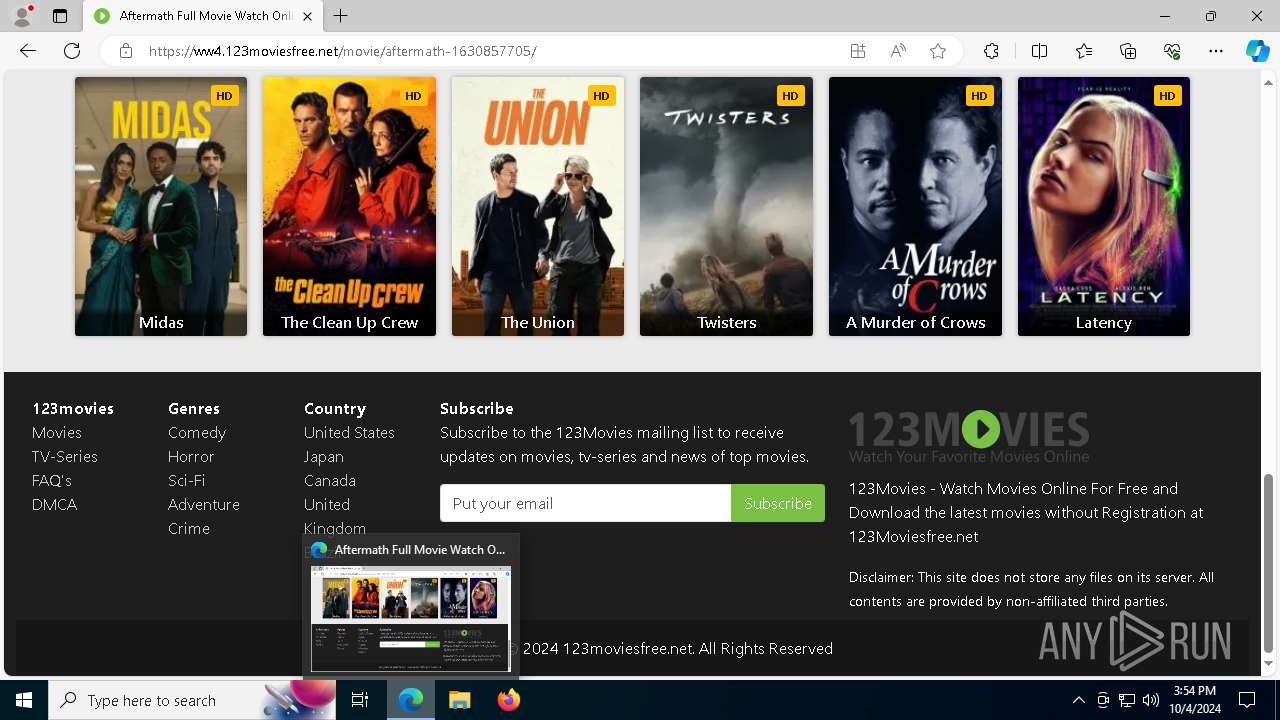Browse the Horror genre
Viewport: 1280px width, 720px height.
191,456
